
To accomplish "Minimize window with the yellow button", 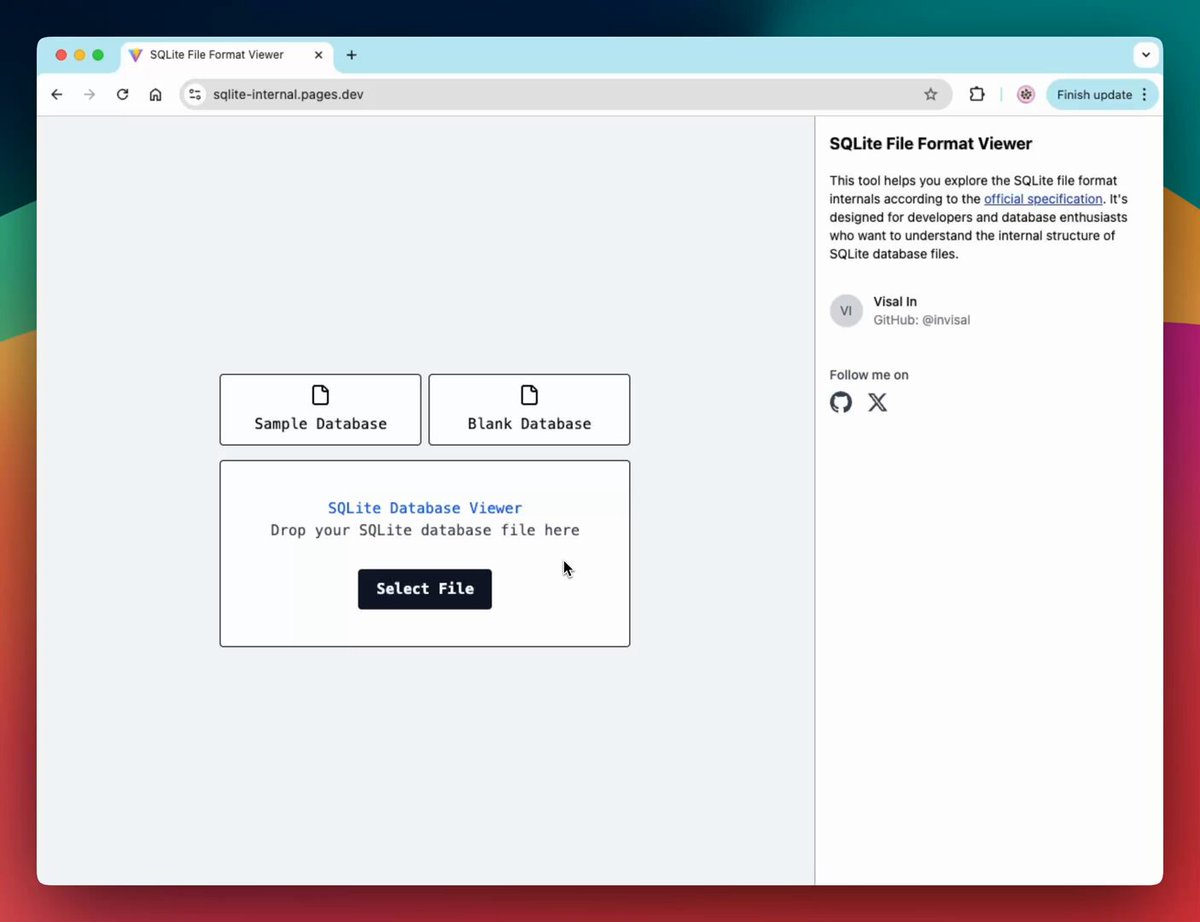I will coord(80,55).
